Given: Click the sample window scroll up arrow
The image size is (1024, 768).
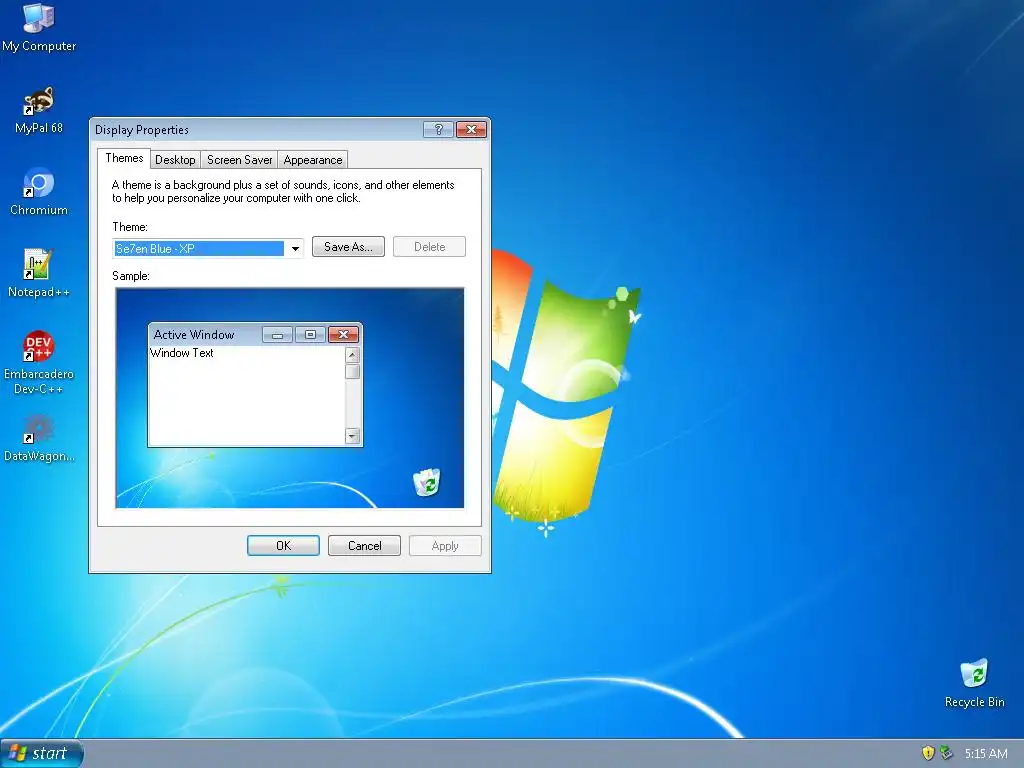Looking at the screenshot, I should coord(353,355).
